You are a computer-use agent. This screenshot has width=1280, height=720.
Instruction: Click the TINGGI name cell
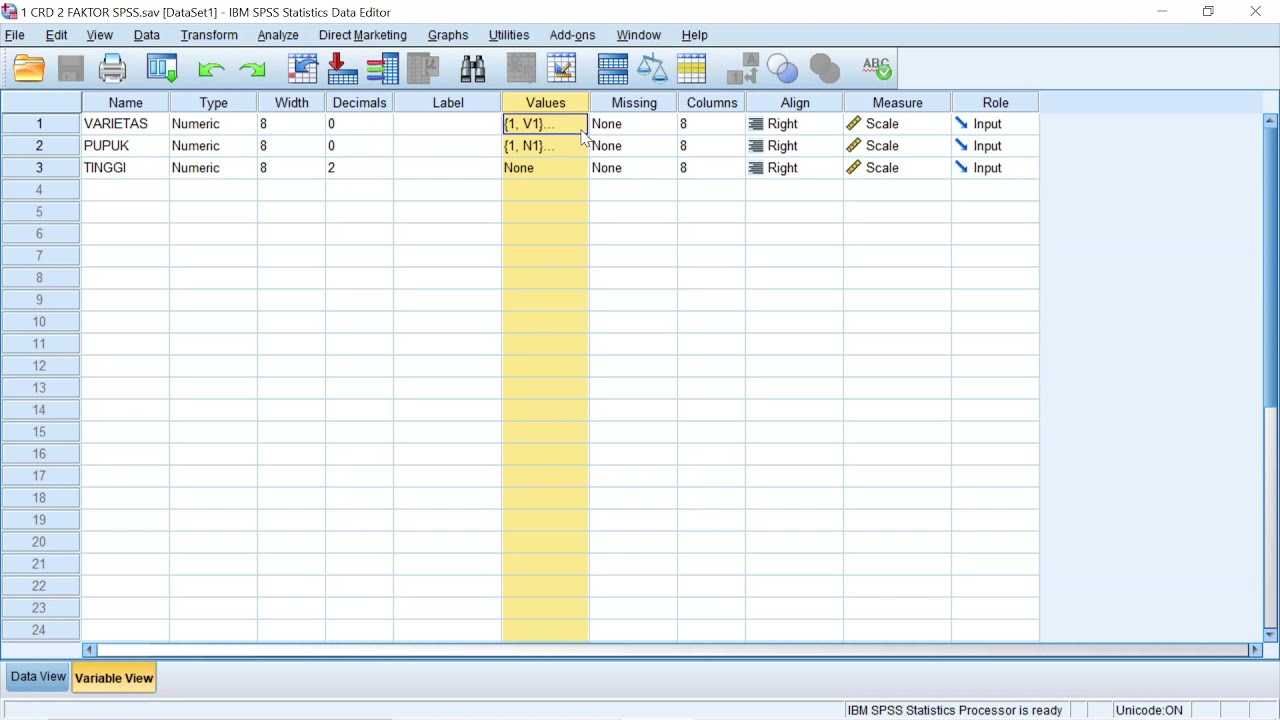click(x=125, y=168)
